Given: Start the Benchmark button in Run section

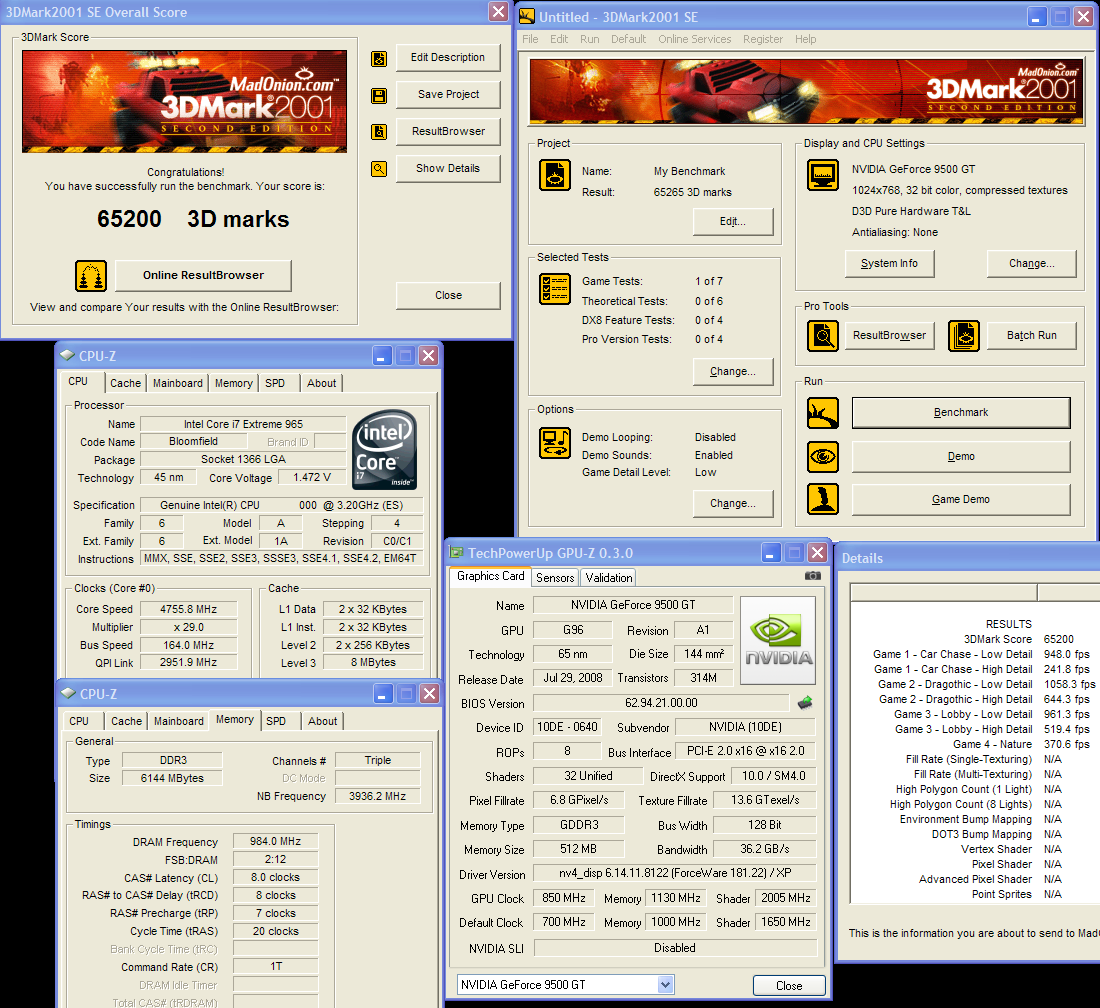Looking at the screenshot, I should [x=961, y=413].
